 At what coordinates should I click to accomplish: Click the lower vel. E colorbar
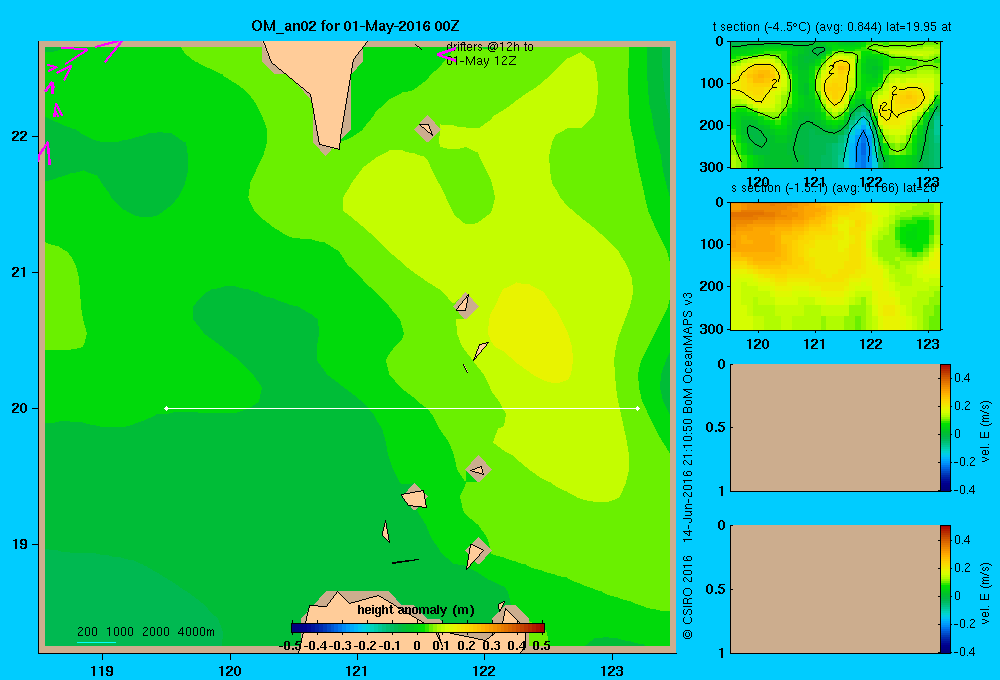(945, 589)
